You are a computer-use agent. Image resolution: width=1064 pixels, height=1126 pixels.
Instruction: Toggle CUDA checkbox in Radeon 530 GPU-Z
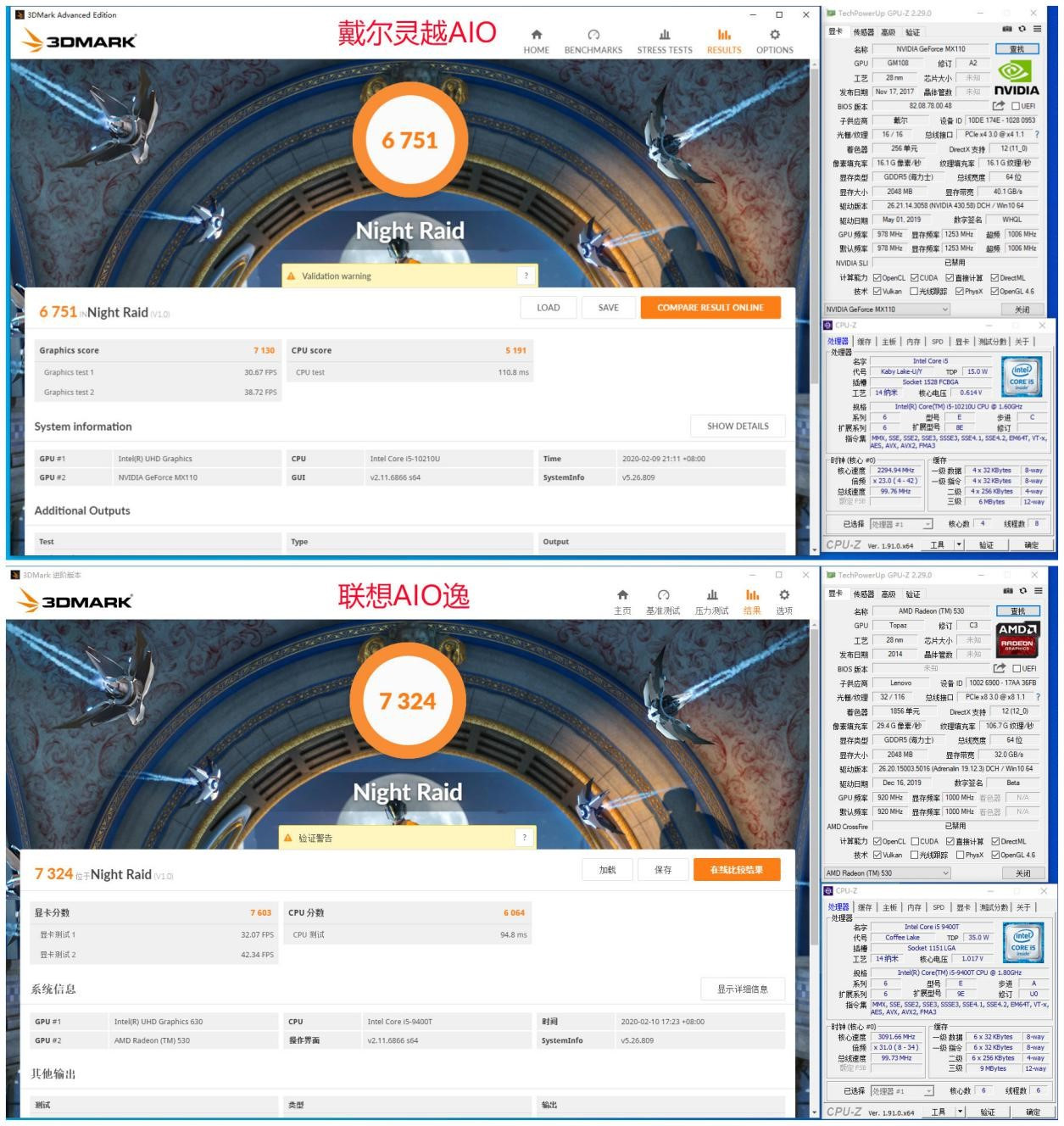pos(915,841)
